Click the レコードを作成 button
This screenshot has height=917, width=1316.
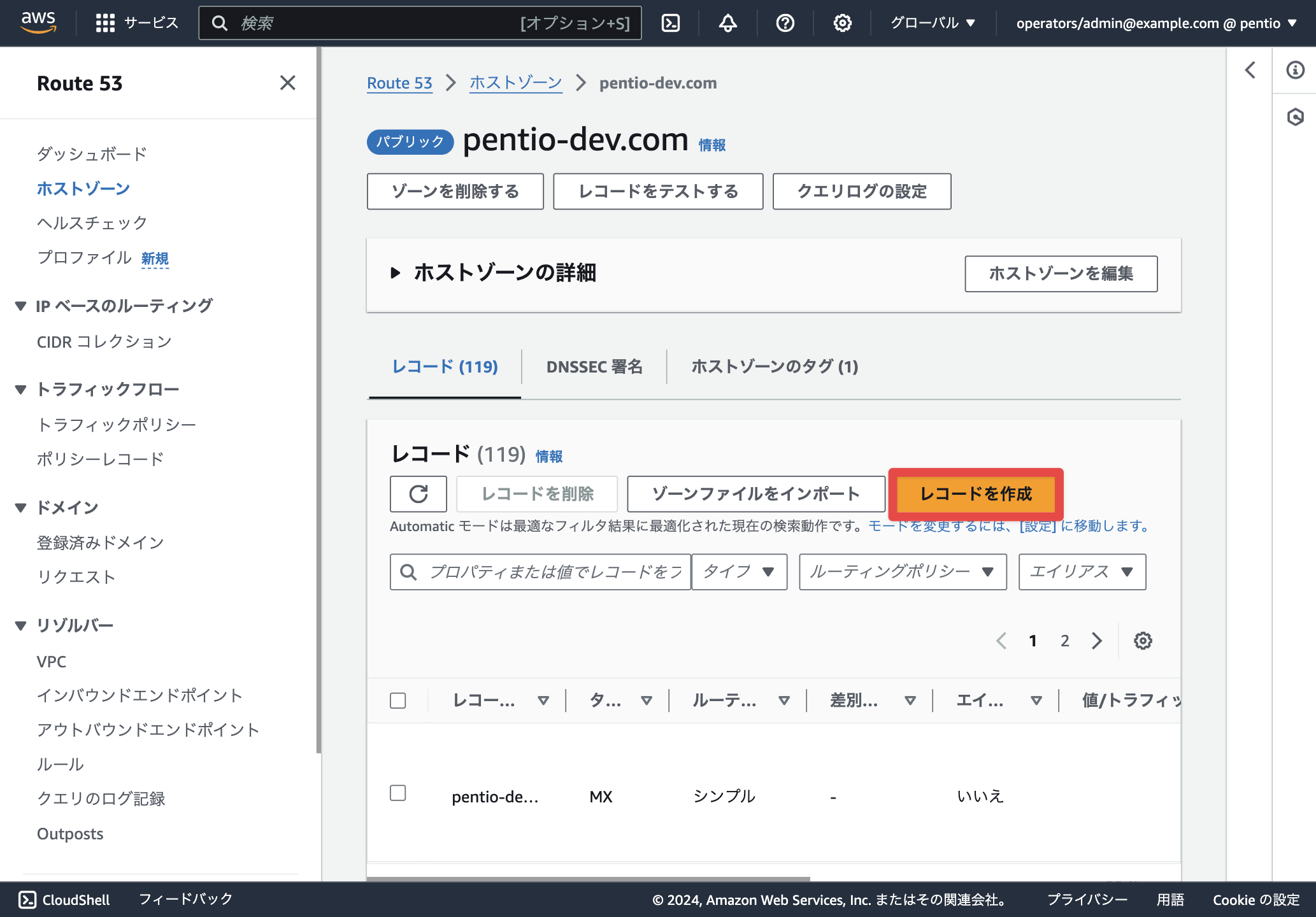[x=976, y=494]
